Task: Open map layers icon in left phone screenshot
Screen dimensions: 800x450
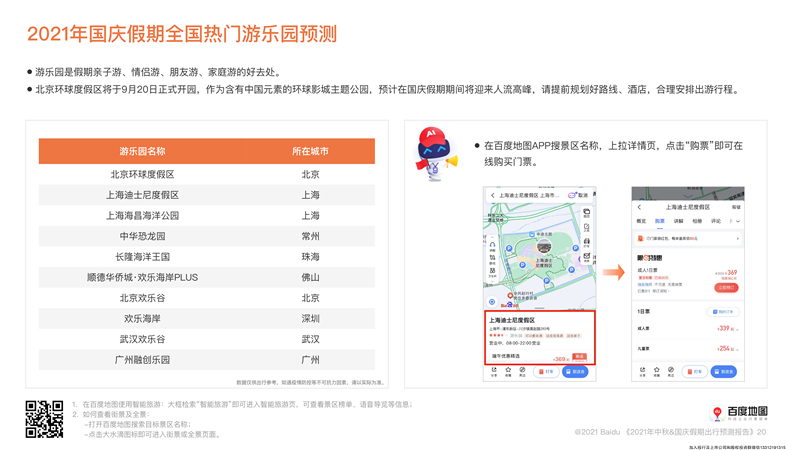Action: tap(586, 213)
